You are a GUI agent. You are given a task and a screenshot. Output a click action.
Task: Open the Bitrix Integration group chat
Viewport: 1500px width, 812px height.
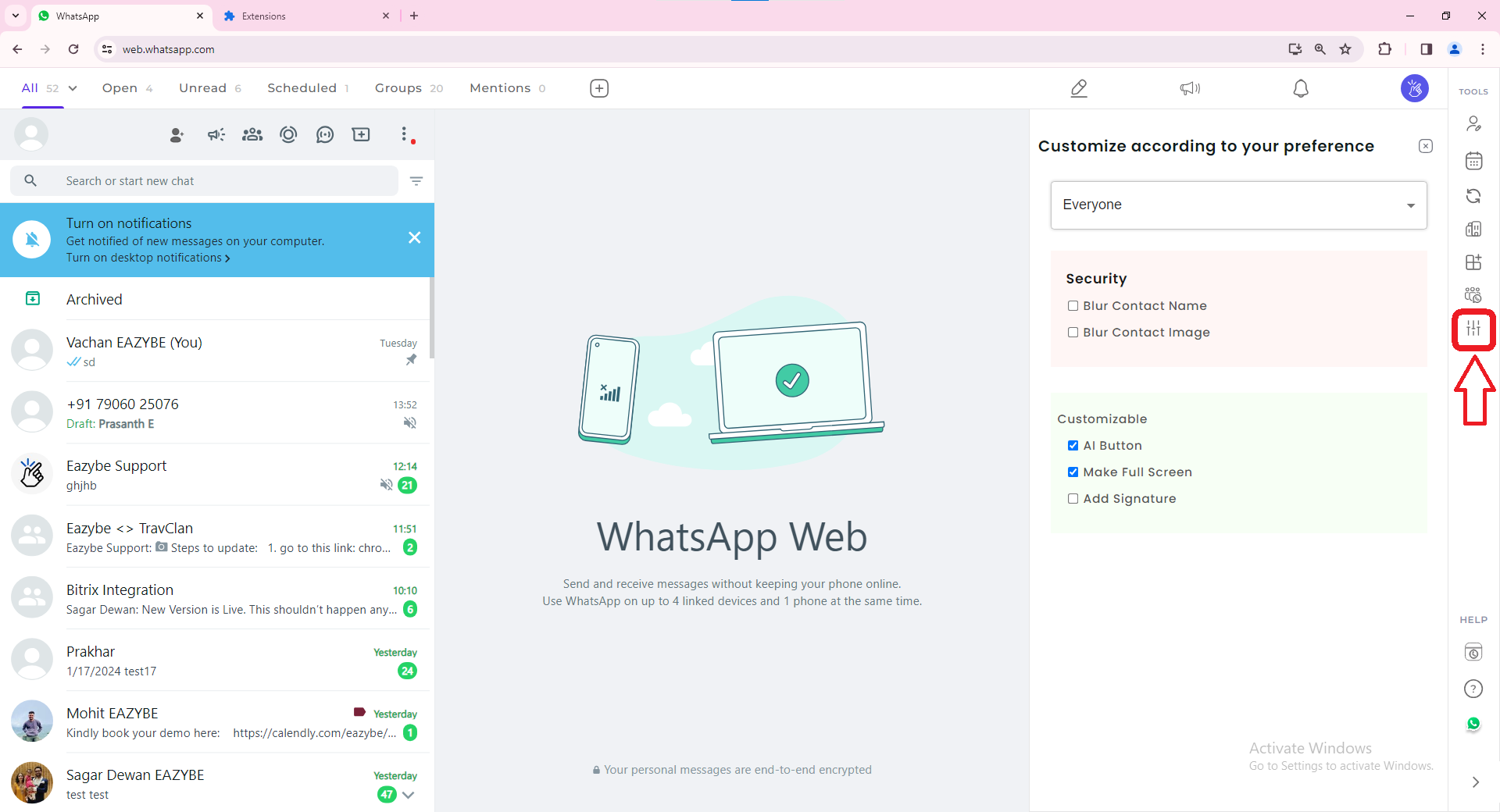[x=215, y=599]
